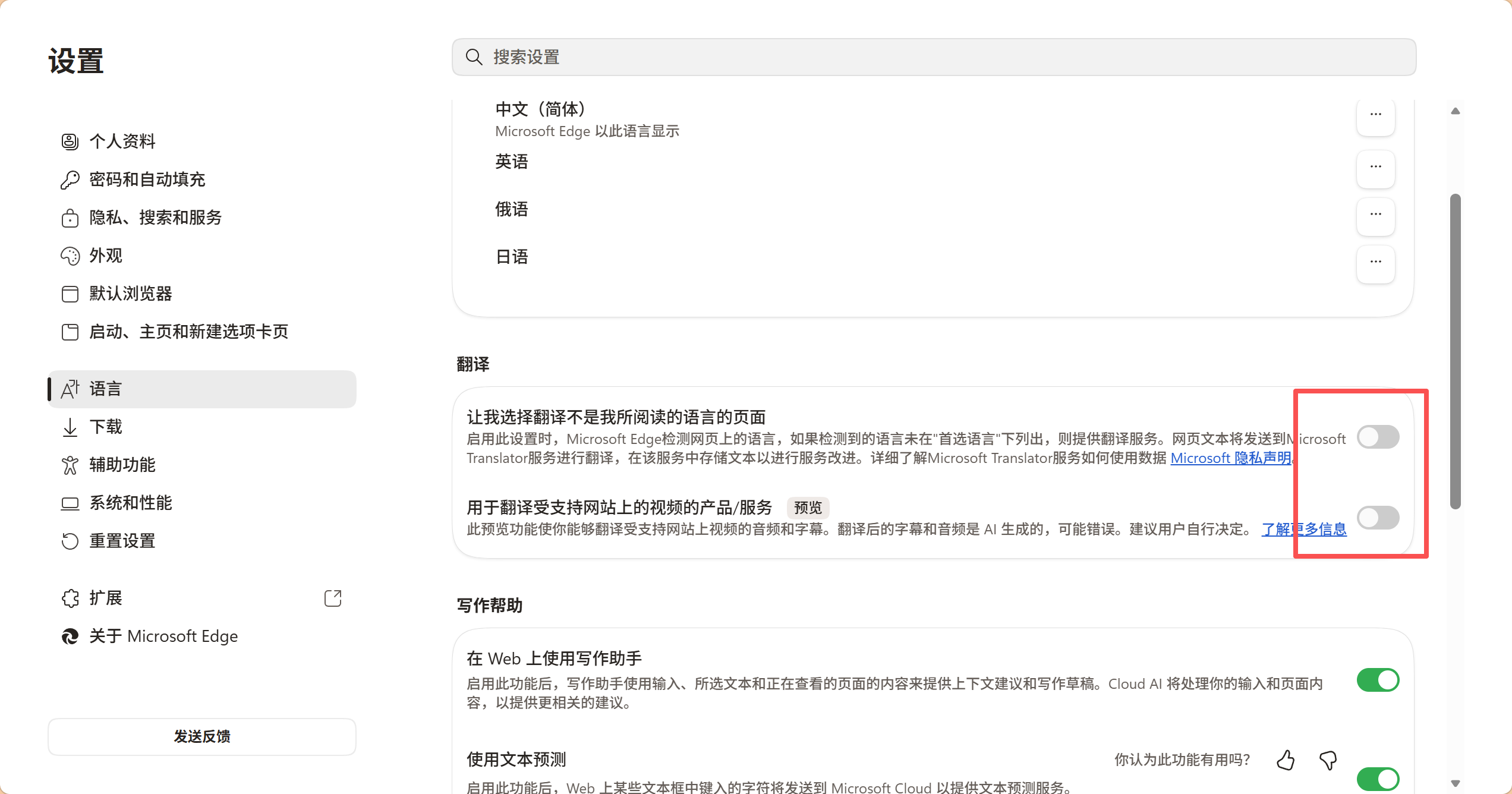The width and height of the screenshot is (1512, 794).
Task: Click the lock icon for 隐私、搜索和服务
Action: 70,218
